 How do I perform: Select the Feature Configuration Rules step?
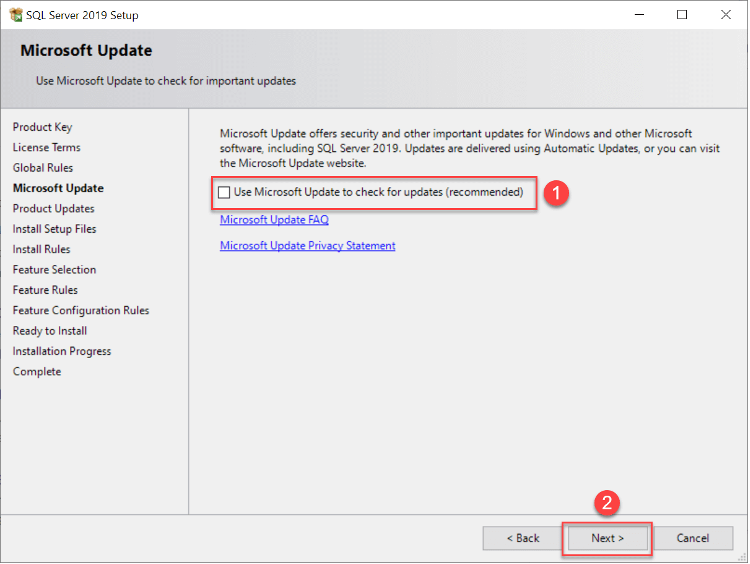81,310
